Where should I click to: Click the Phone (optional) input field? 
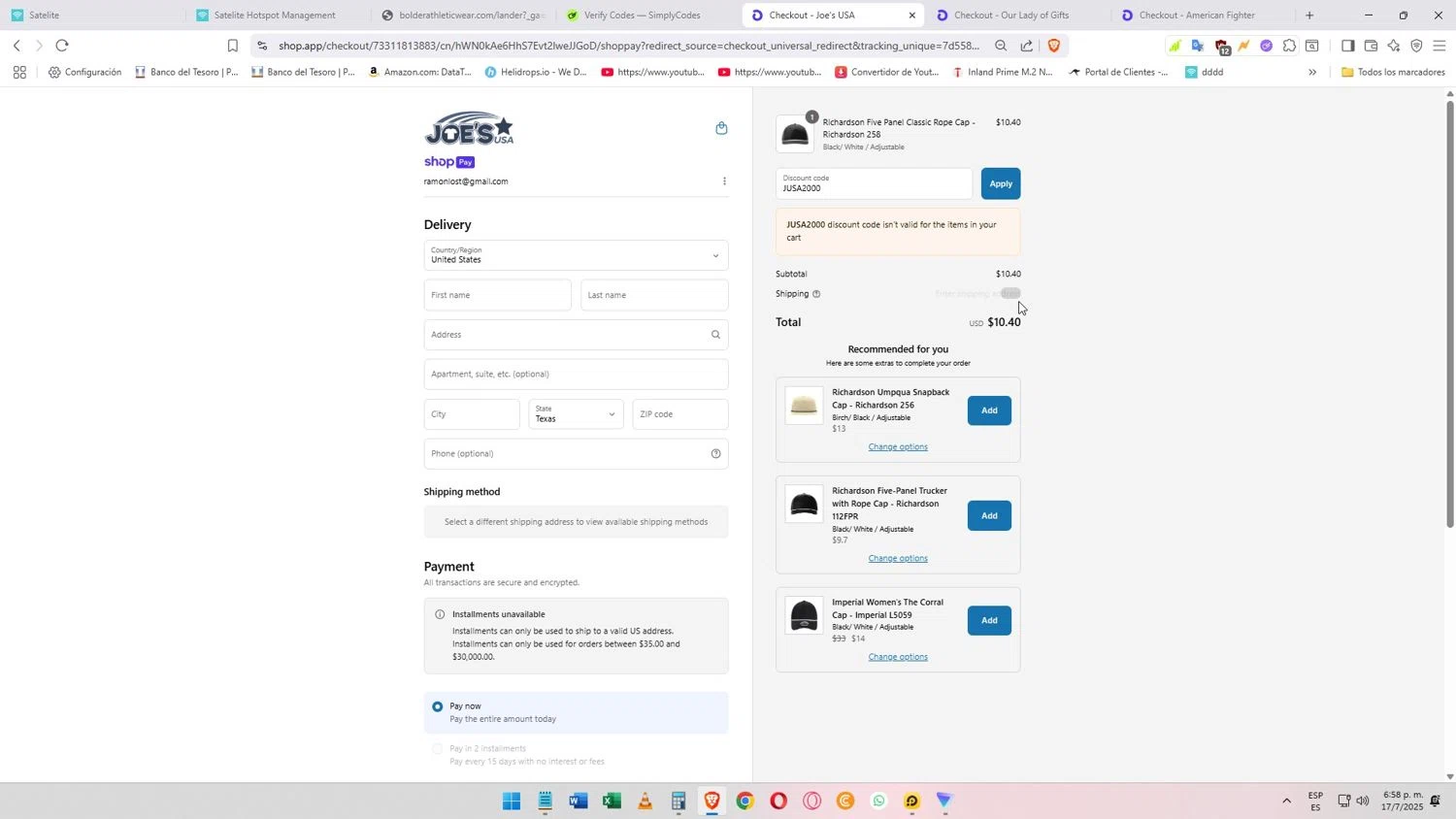click(x=576, y=454)
